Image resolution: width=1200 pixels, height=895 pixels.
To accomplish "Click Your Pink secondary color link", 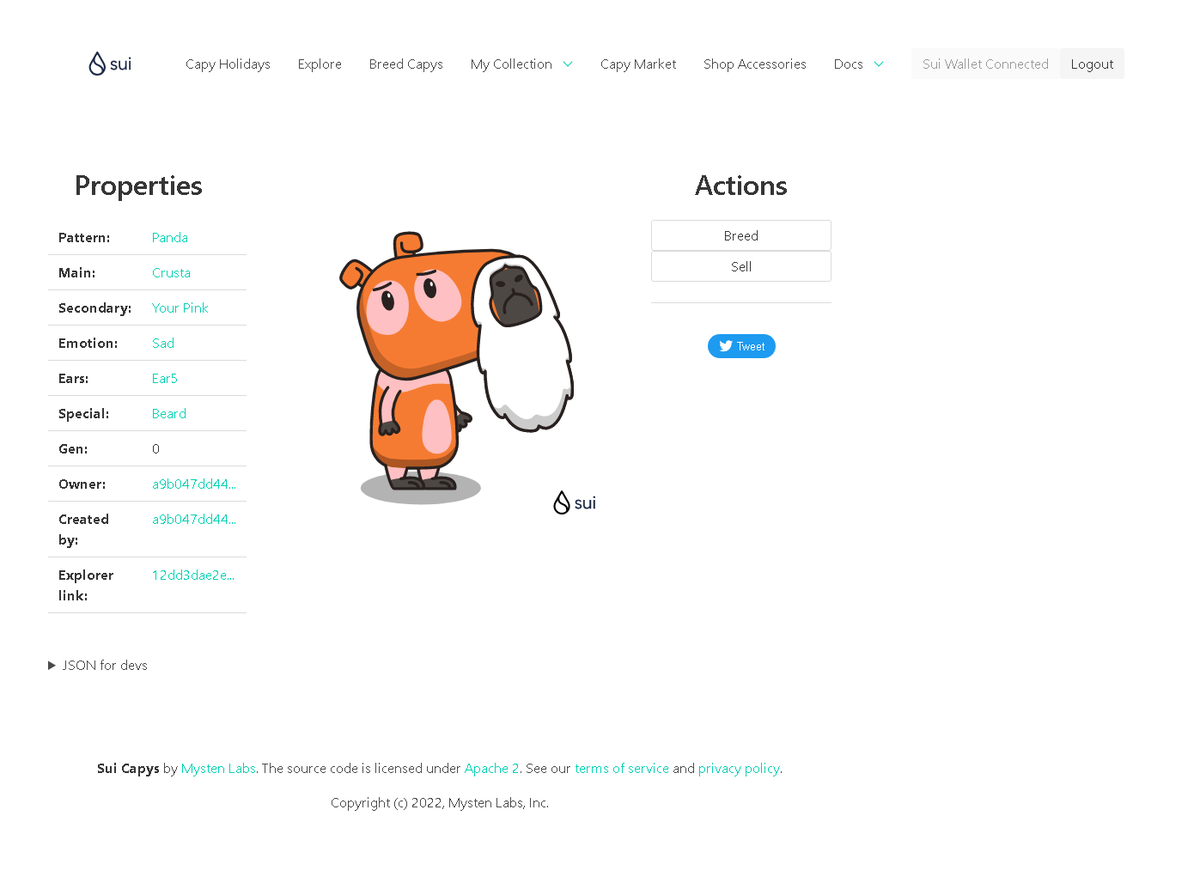I will (180, 308).
